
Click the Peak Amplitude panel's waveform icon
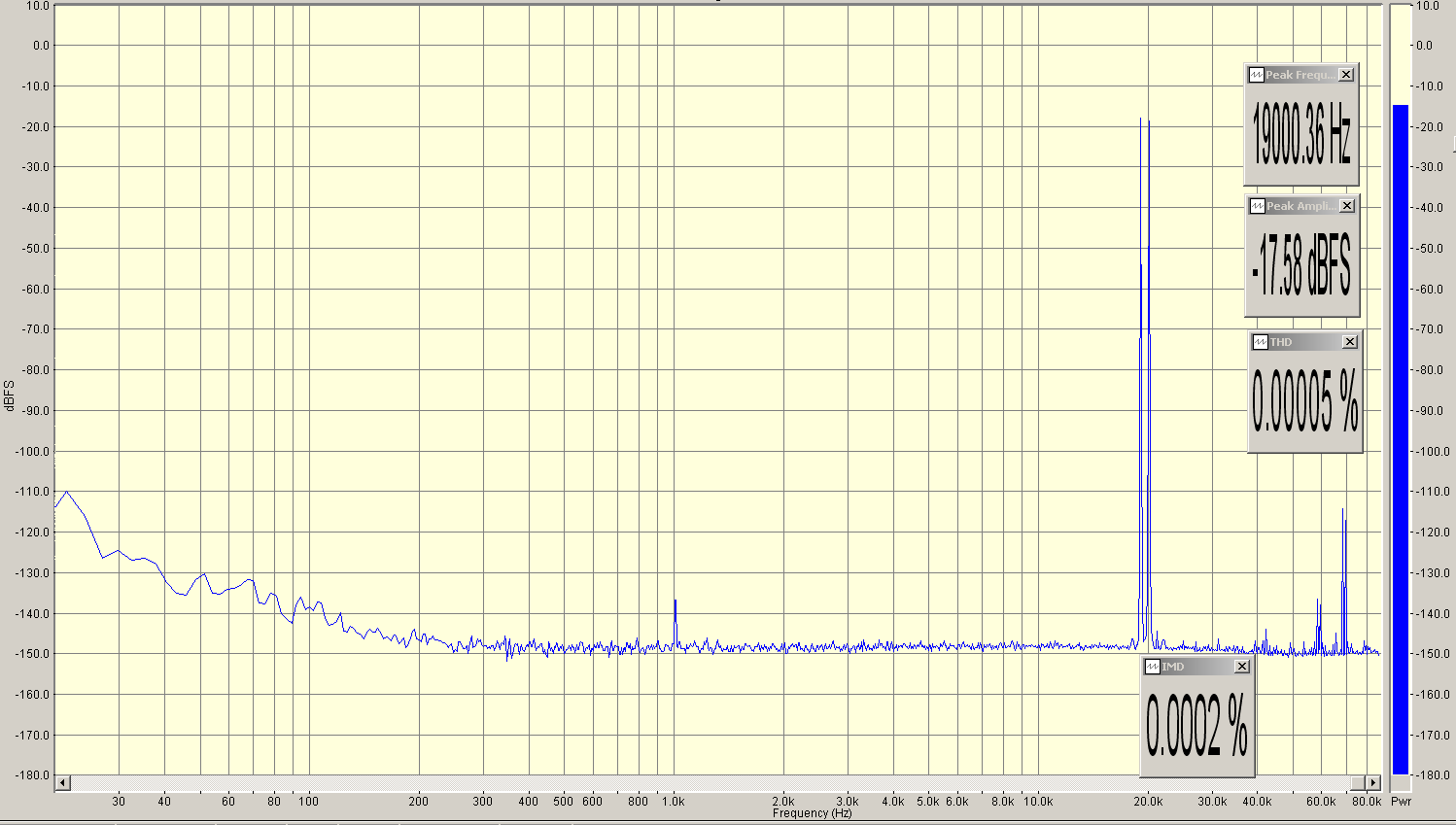click(x=1257, y=206)
